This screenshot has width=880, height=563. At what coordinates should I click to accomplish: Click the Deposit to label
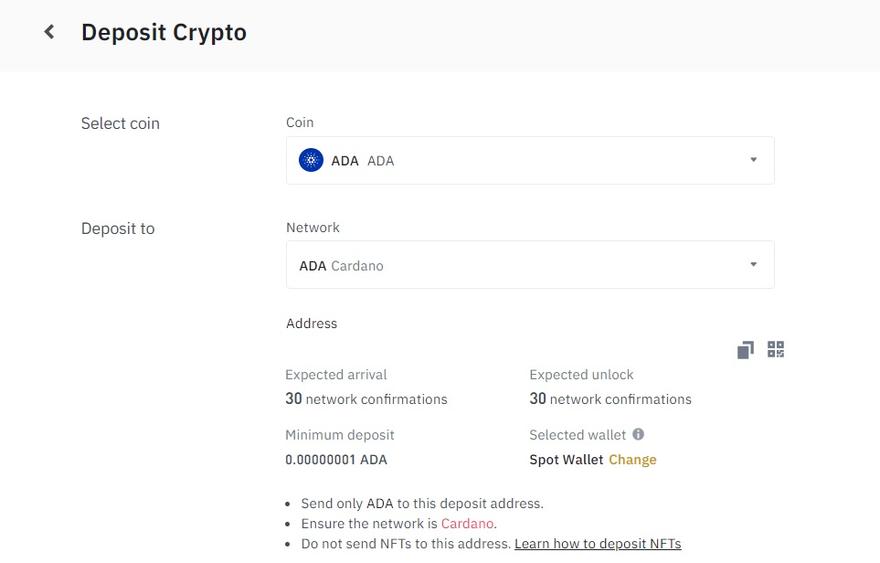tap(118, 228)
